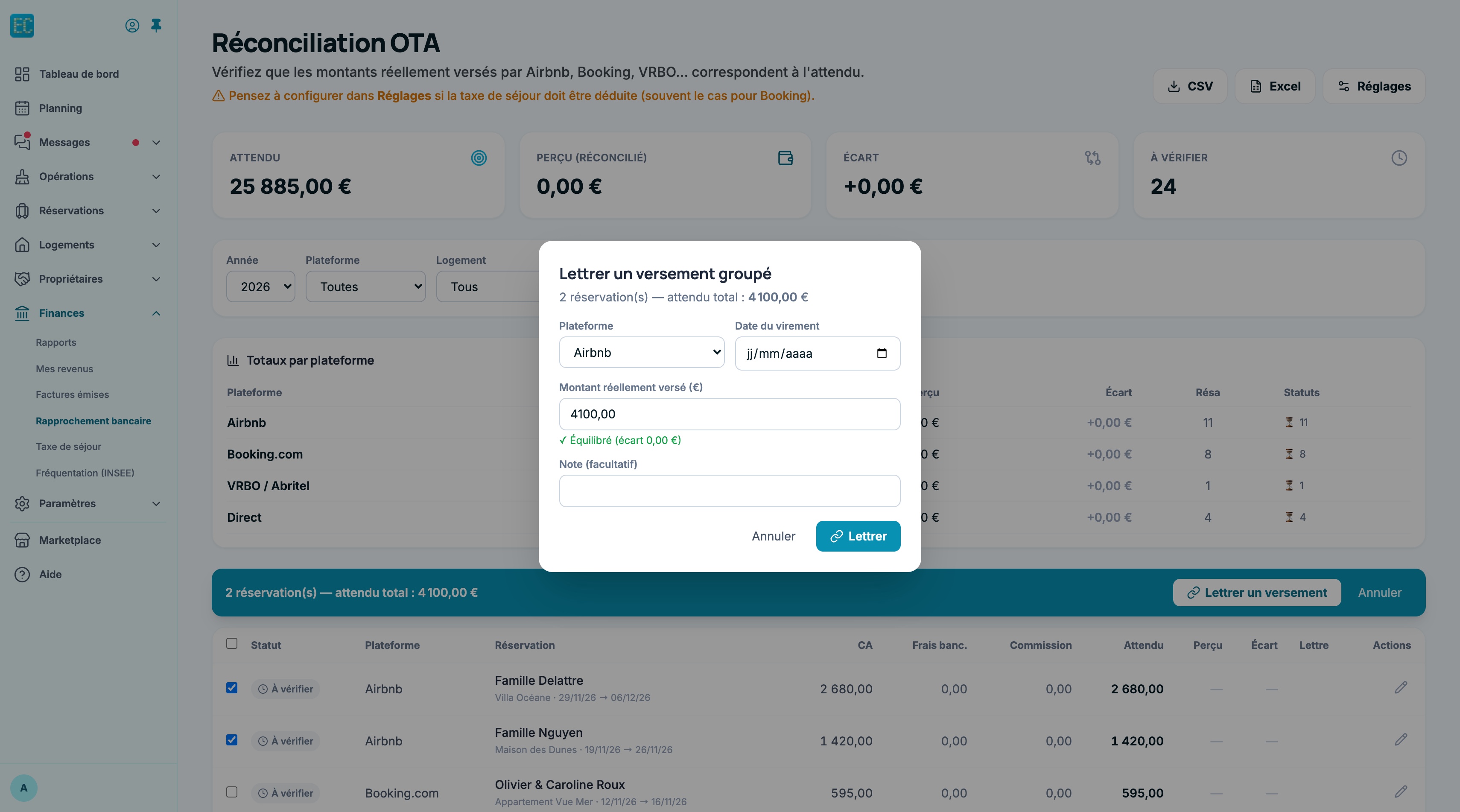Screen dimensions: 1460x812
Task: Click Annuler in the dialog
Action: tap(773, 536)
